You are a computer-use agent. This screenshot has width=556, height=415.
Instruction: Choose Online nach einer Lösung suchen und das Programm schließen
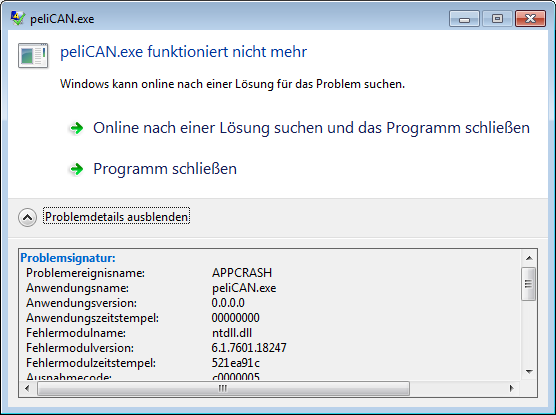click(x=311, y=128)
